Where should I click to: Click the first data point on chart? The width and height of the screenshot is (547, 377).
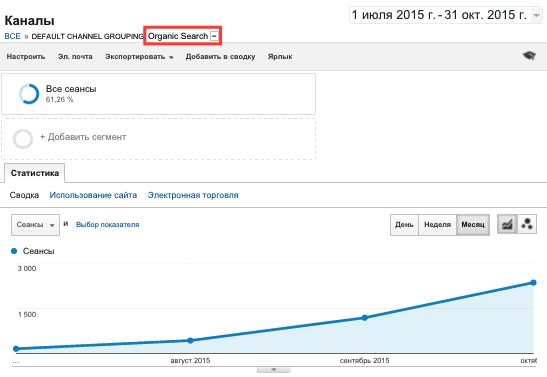coord(16,349)
